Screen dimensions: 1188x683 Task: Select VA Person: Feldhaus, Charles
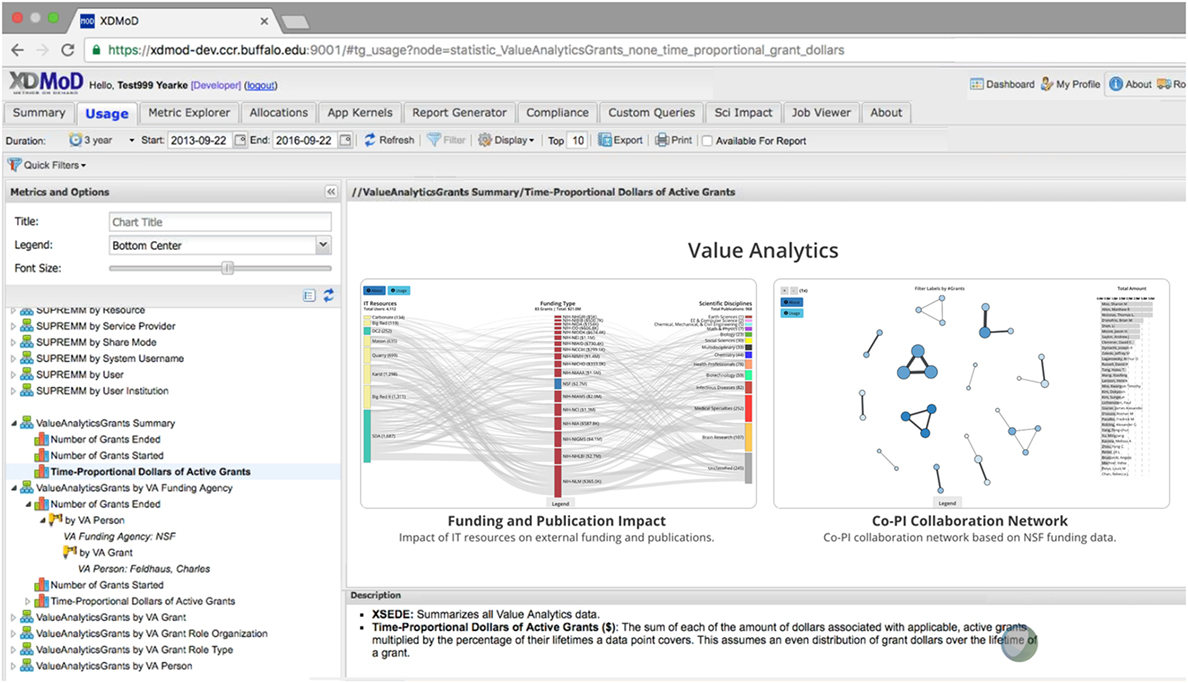(144, 569)
